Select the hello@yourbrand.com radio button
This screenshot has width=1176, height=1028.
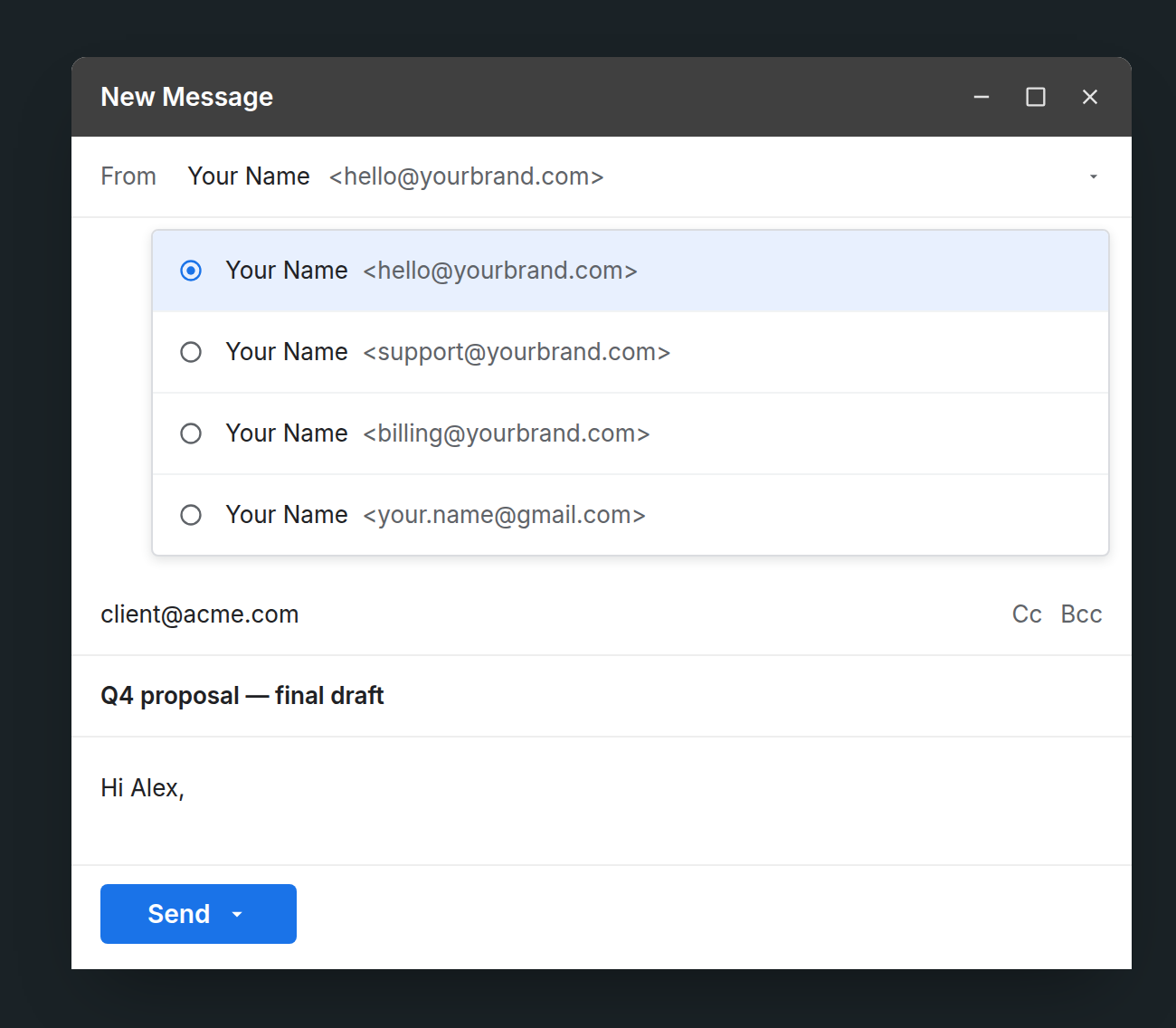[x=191, y=271]
